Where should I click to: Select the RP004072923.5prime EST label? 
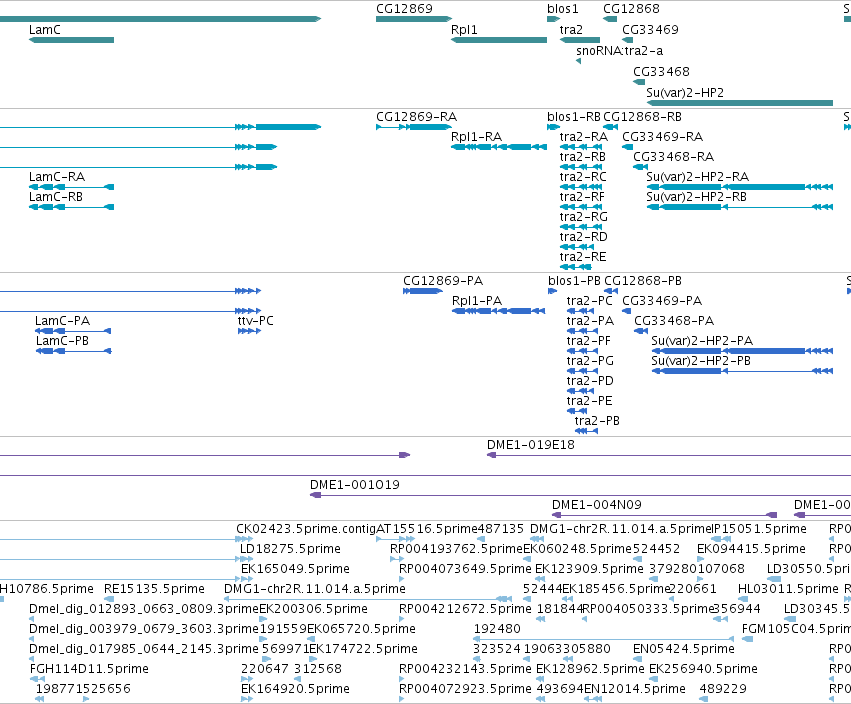pos(465,689)
